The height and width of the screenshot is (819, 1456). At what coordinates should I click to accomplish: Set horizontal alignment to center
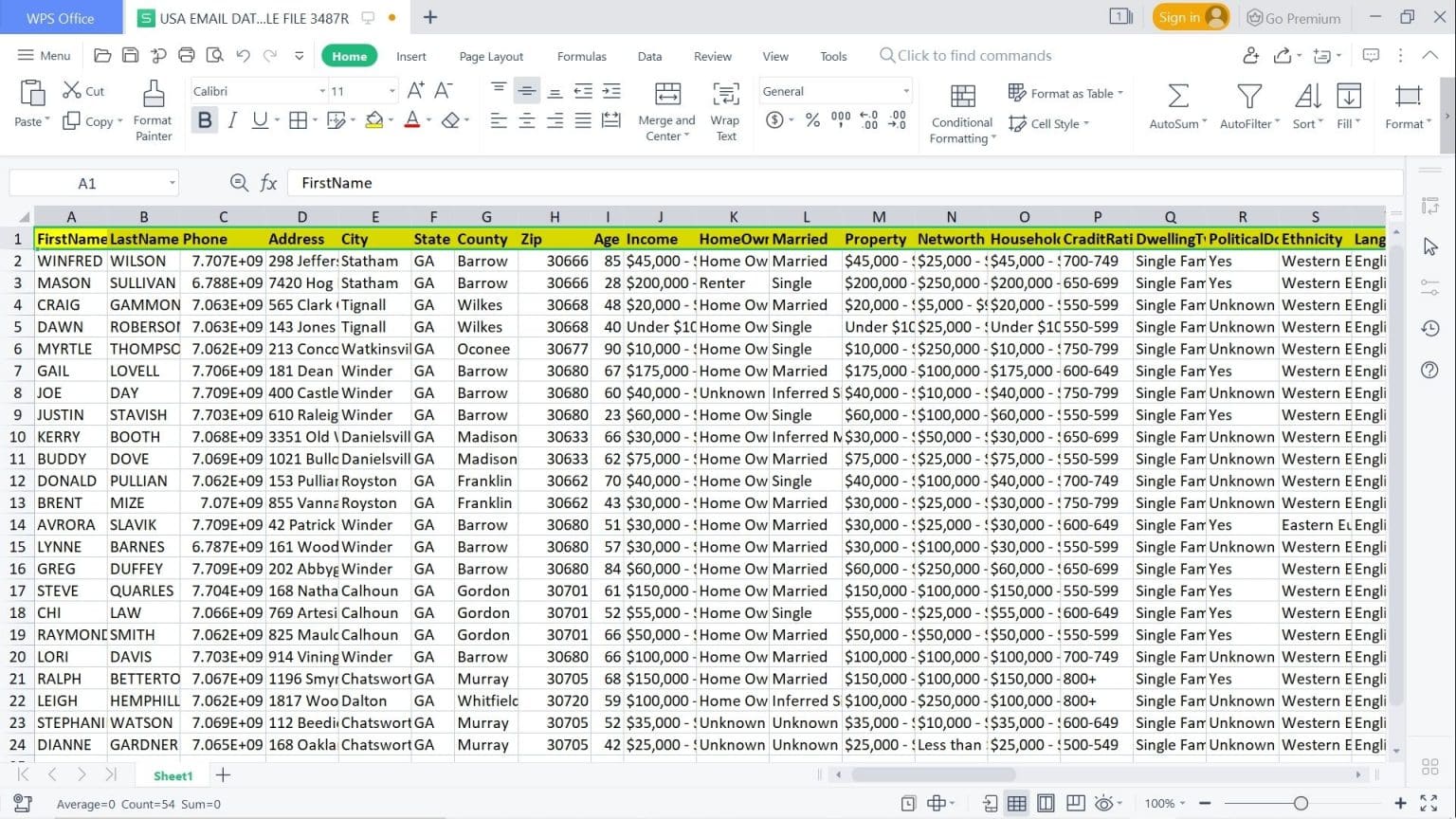pos(527,120)
